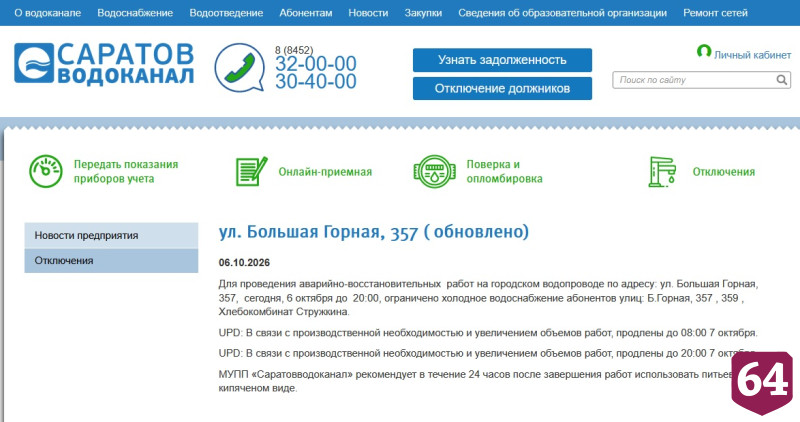Click the Онлайн-приемная notepad icon
This screenshot has width=800, height=422.
pos(252,171)
